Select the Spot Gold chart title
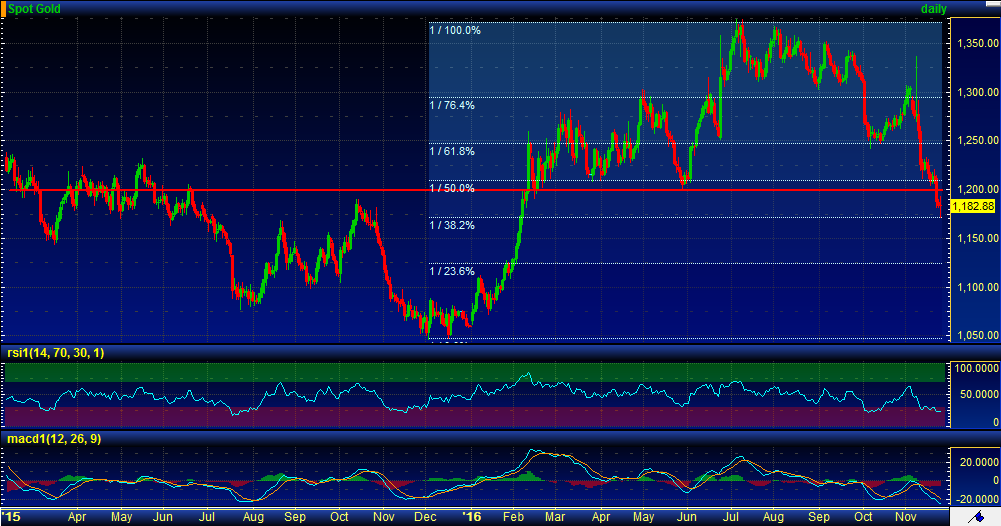 tap(35, 9)
